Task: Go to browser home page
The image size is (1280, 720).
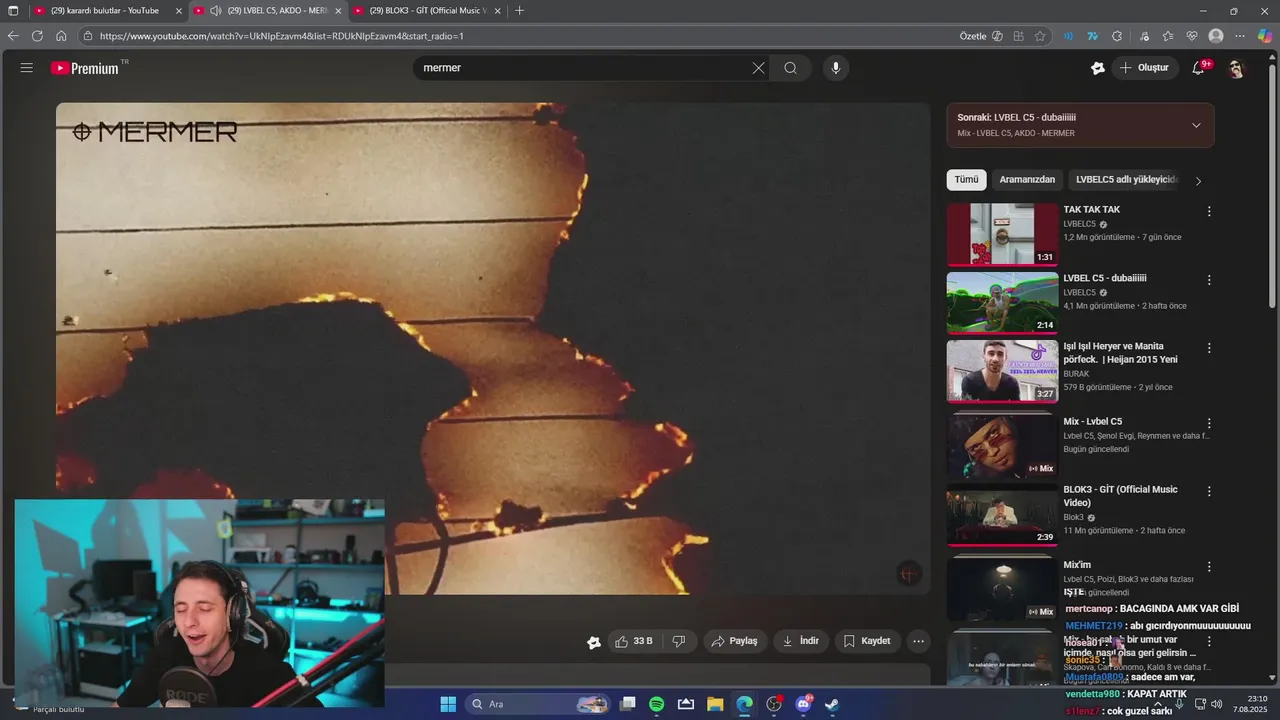Action: point(61,36)
